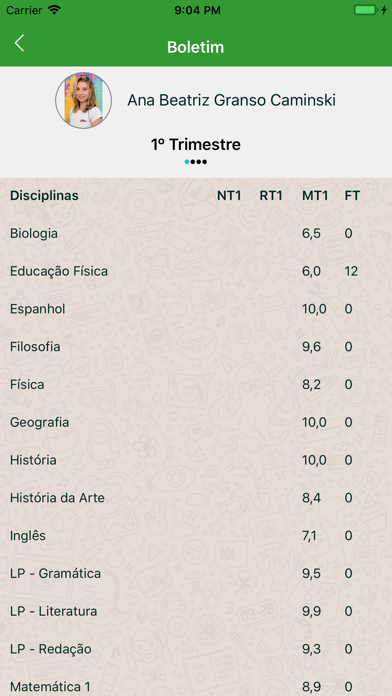Open the Educação Física discipline row
This screenshot has height=696, width=392.
tap(196, 271)
